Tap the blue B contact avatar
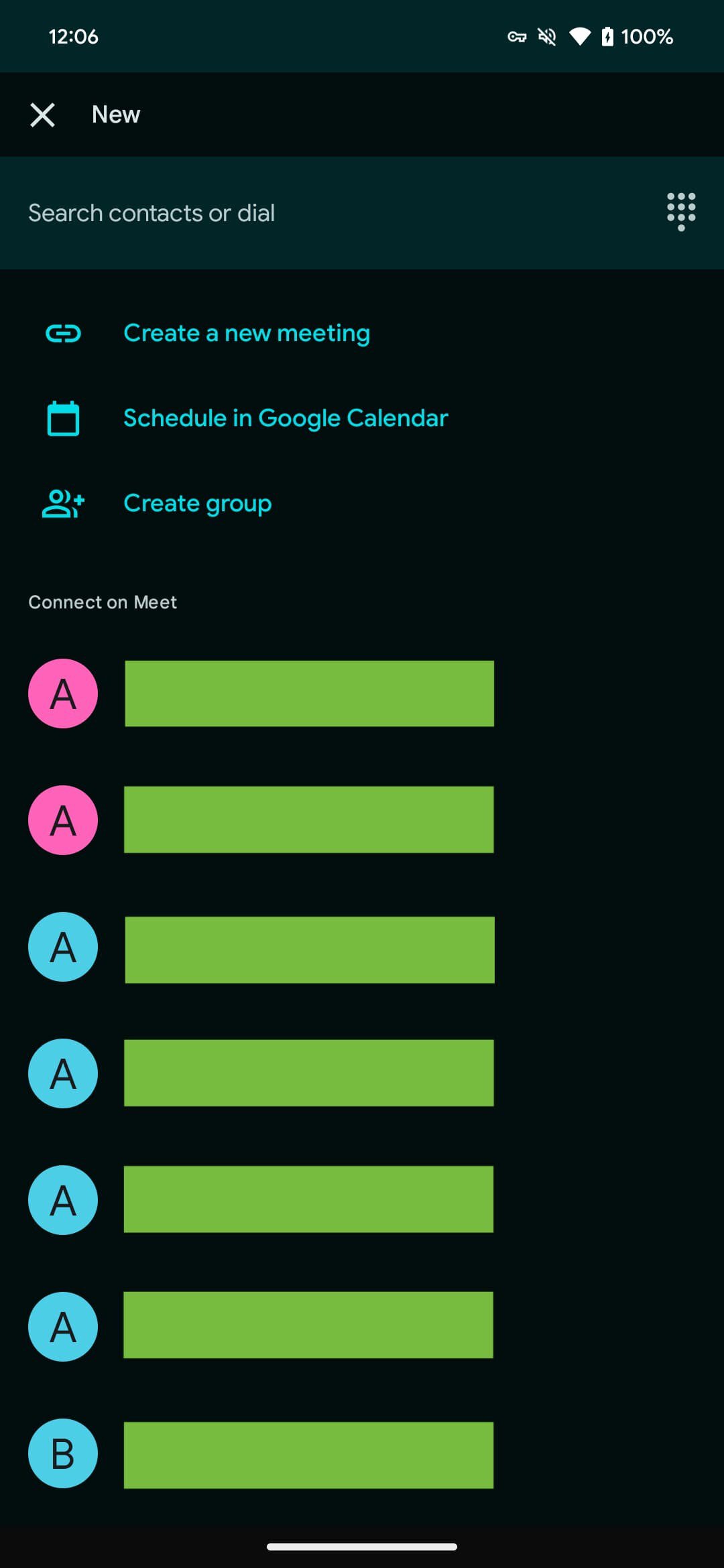 point(63,1453)
